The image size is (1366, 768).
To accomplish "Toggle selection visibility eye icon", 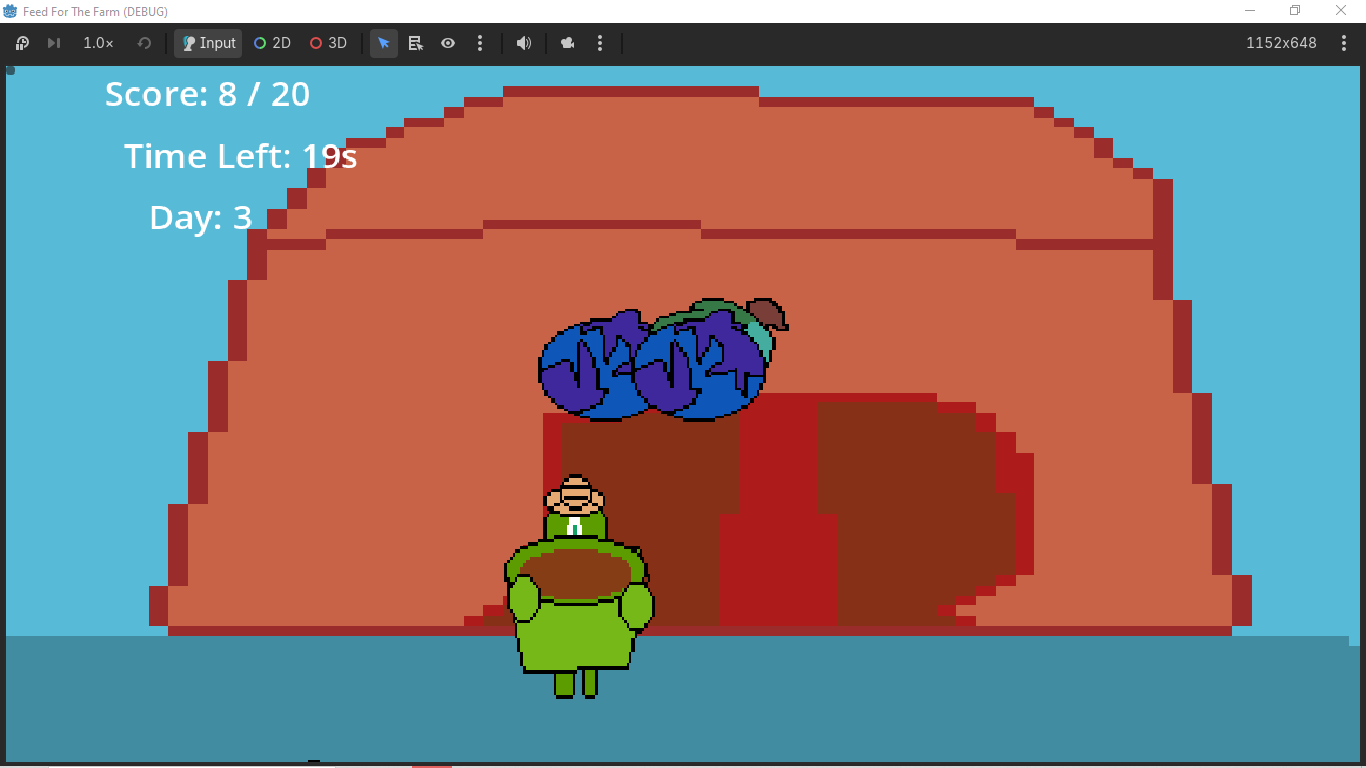I will pos(448,43).
